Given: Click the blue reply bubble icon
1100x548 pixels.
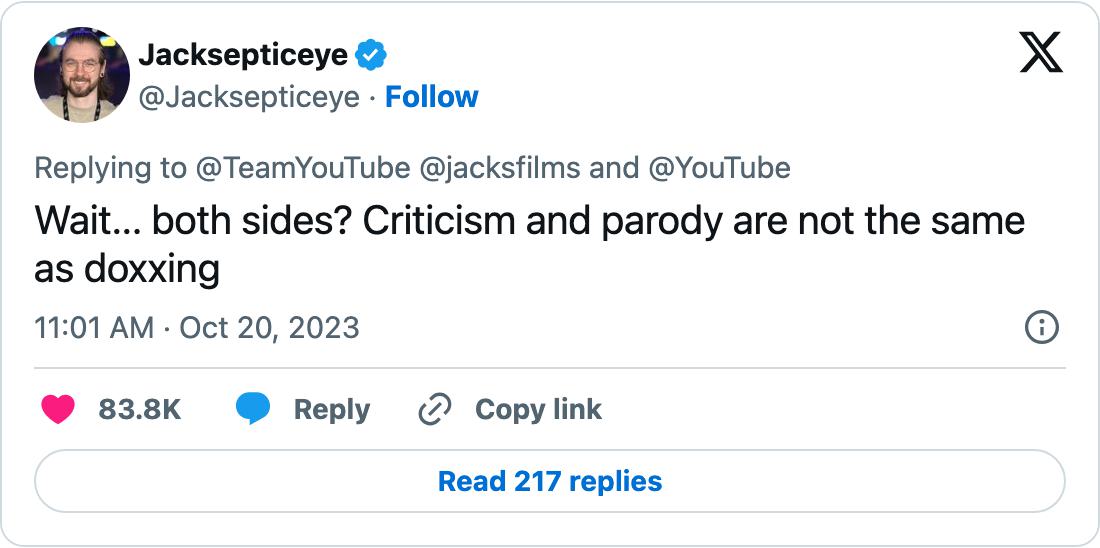Looking at the screenshot, I should 252,409.
